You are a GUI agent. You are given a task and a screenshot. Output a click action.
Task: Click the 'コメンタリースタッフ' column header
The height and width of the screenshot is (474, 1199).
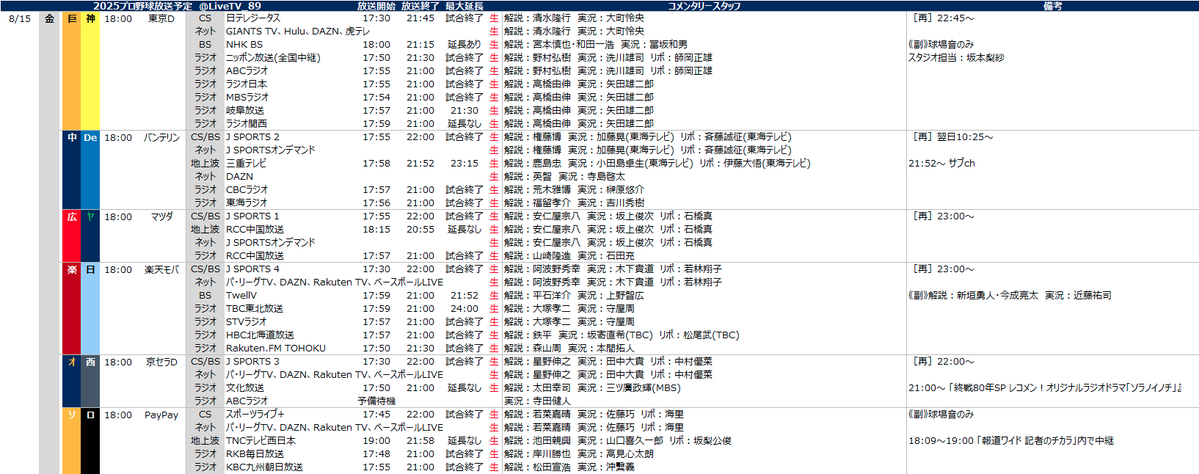tap(706, 5)
